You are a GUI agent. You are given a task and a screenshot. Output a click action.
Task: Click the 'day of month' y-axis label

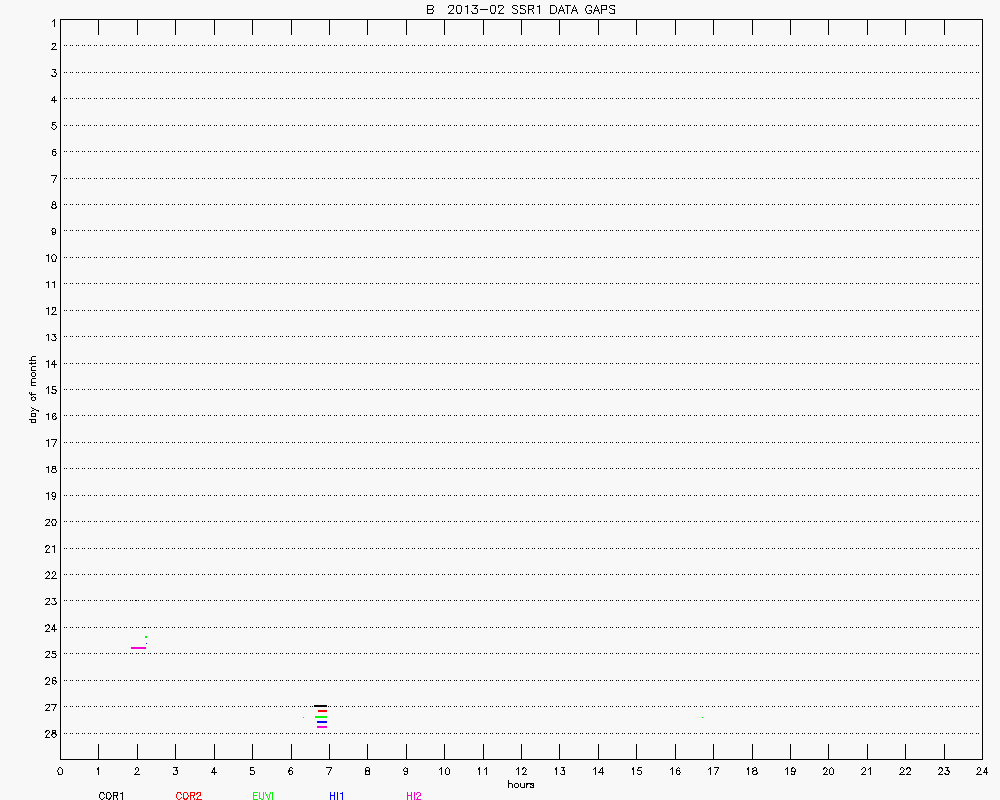(x=33, y=389)
